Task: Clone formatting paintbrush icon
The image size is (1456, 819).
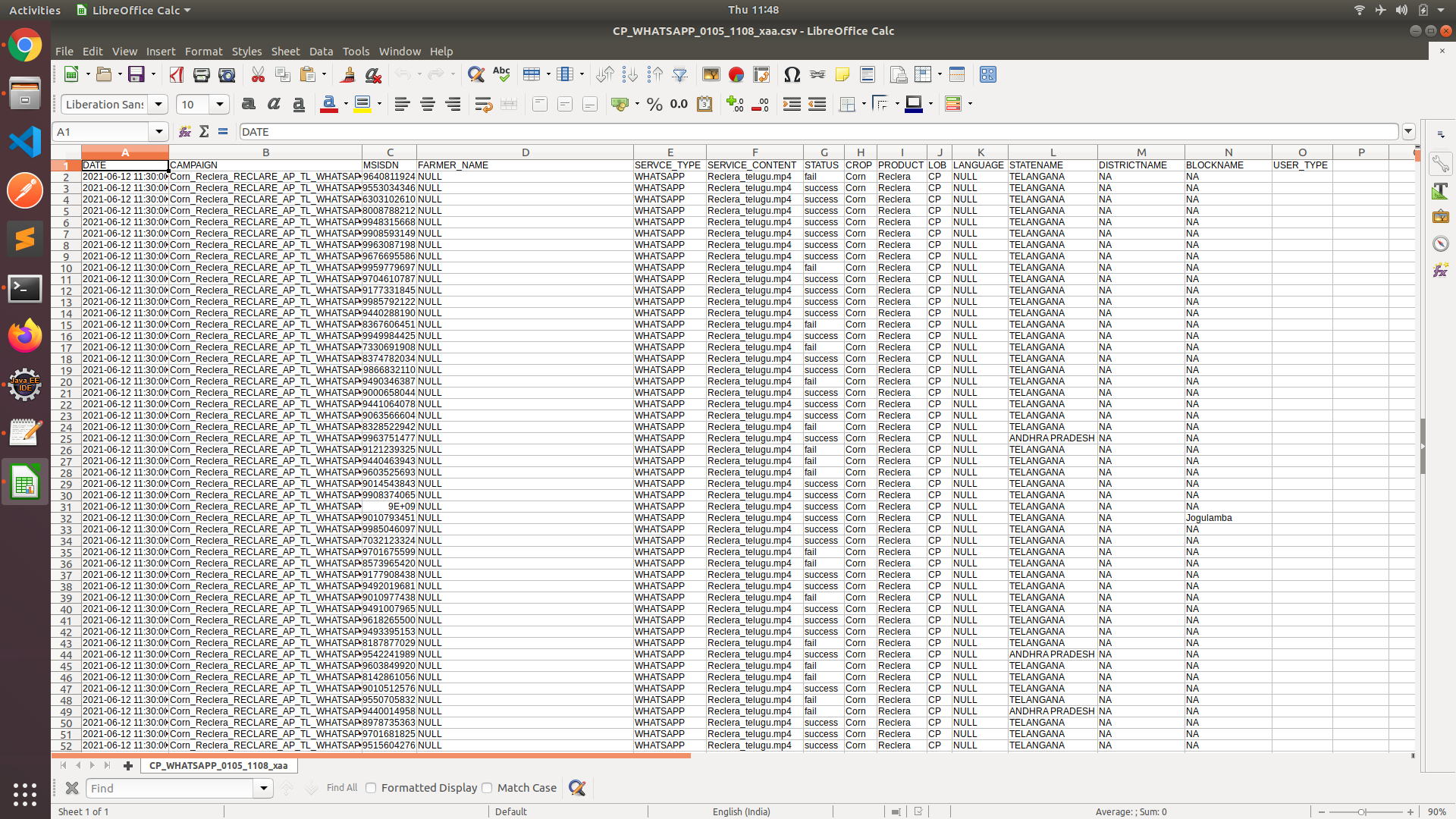Action: pos(348,74)
